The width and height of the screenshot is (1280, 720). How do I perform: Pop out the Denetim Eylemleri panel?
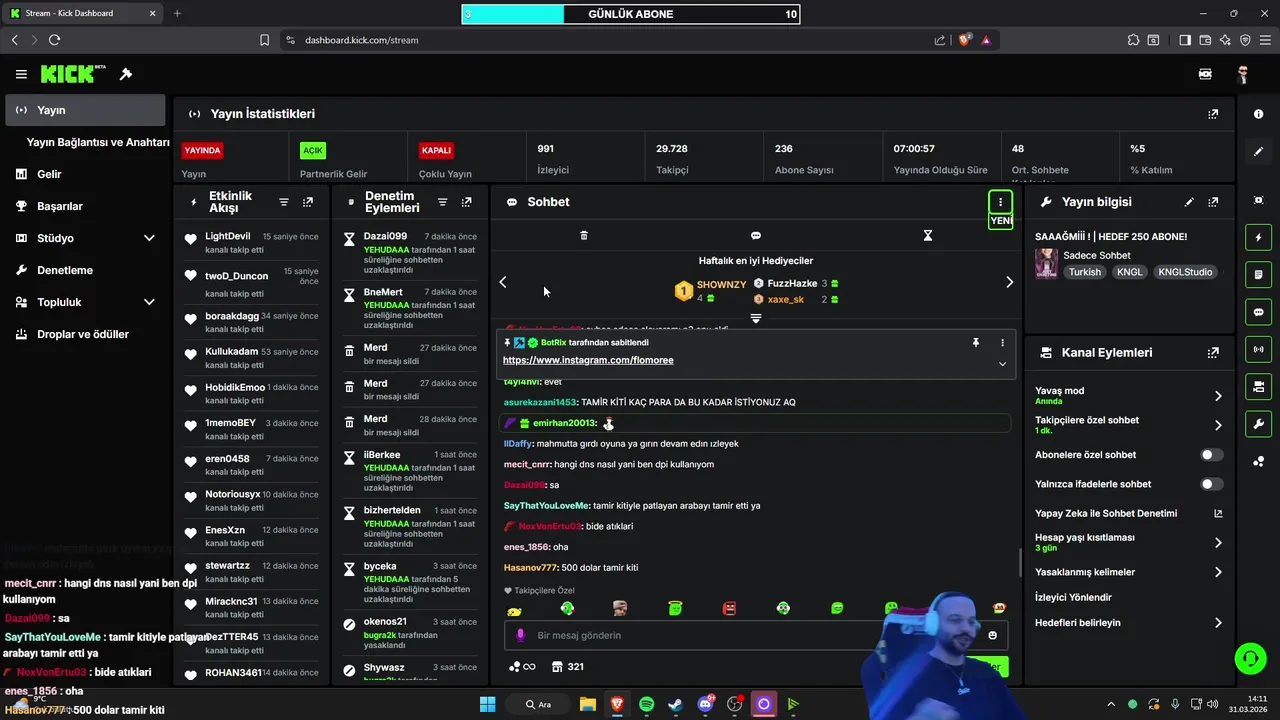click(467, 202)
